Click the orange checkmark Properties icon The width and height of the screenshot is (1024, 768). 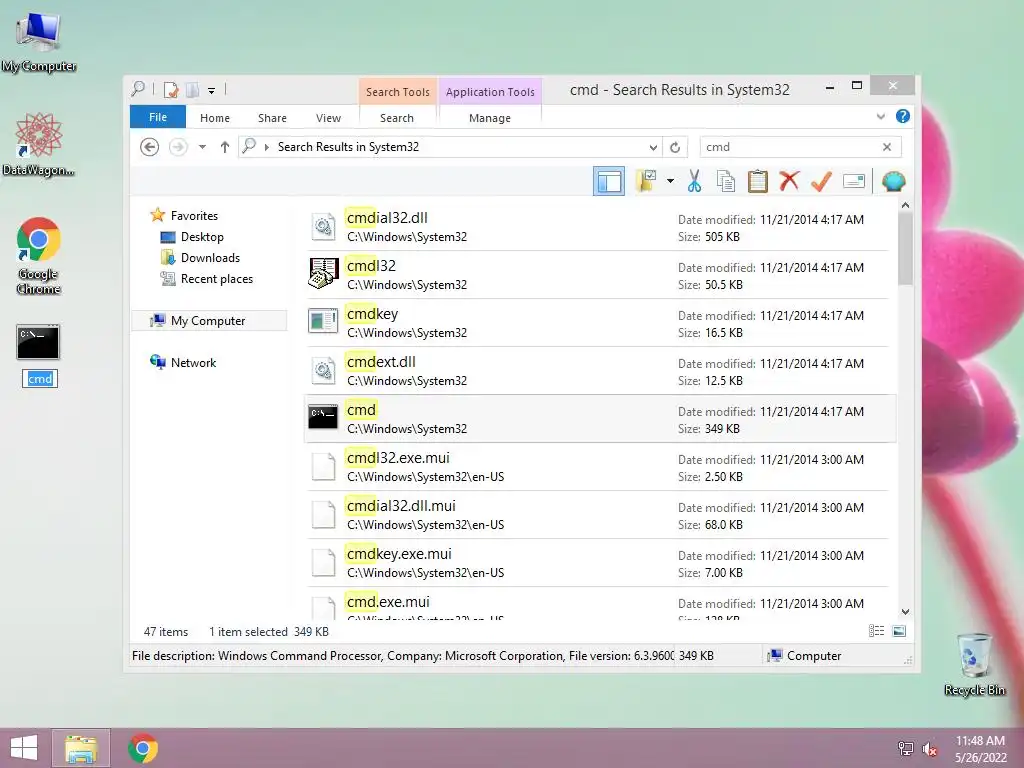[x=821, y=182]
